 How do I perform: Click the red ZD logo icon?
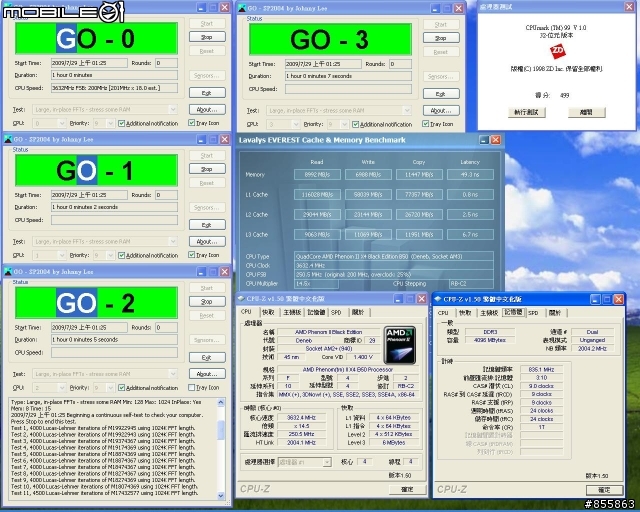click(558, 52)
